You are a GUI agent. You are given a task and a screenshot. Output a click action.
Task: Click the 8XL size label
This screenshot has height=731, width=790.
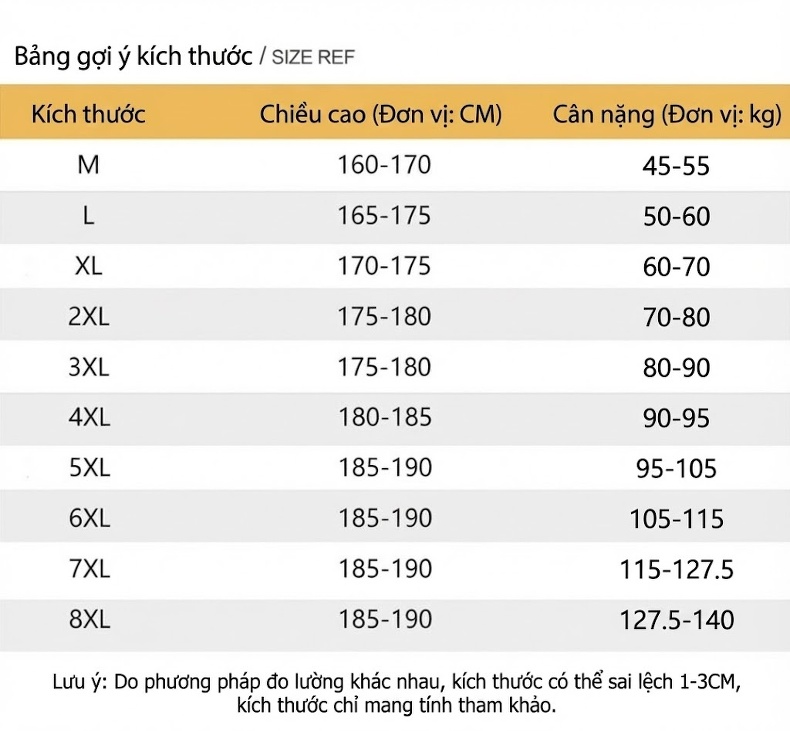coord(89,619)
